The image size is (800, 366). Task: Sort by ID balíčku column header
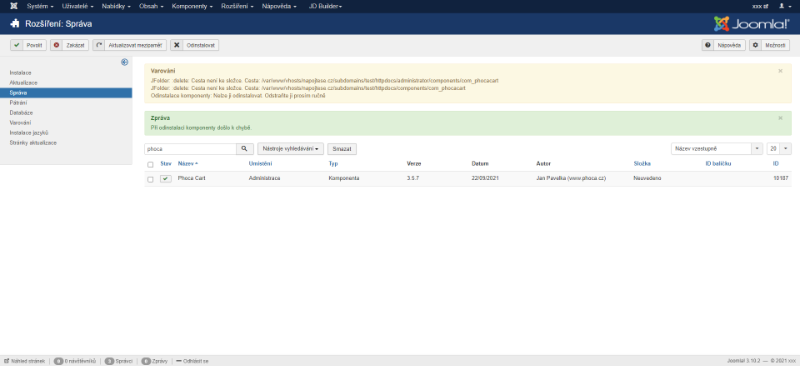718,164
